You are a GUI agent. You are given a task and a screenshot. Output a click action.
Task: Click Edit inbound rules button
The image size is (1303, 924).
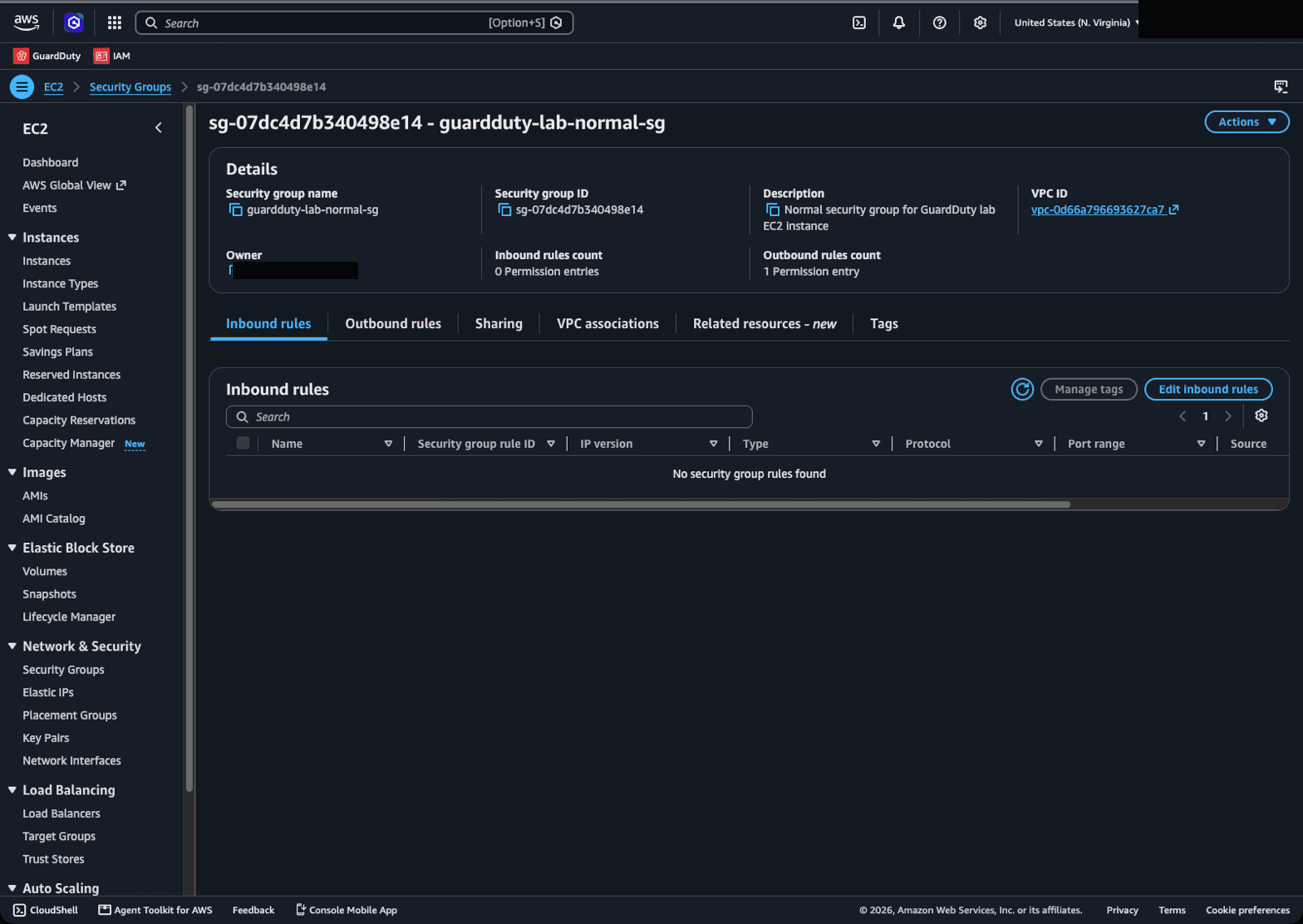click(x=1208, y=389)
